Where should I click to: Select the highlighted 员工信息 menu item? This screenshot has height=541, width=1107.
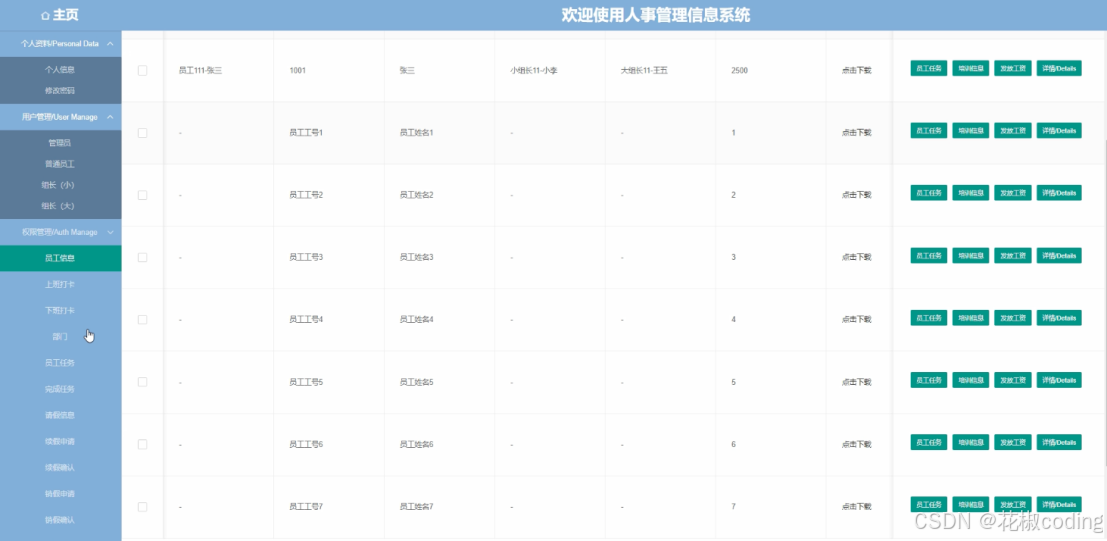tap(60, 258)
